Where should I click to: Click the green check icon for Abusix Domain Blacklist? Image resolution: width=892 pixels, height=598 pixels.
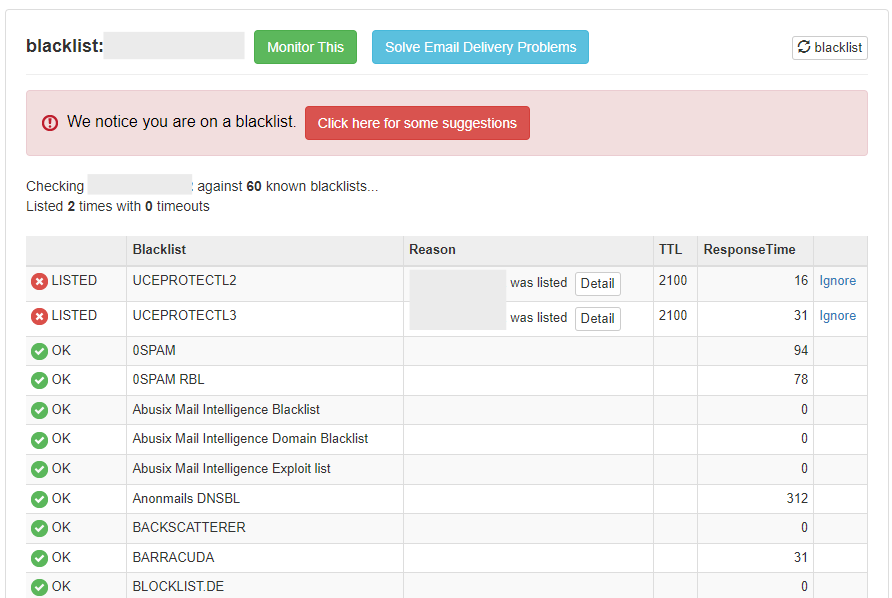[x=39, y=439]
